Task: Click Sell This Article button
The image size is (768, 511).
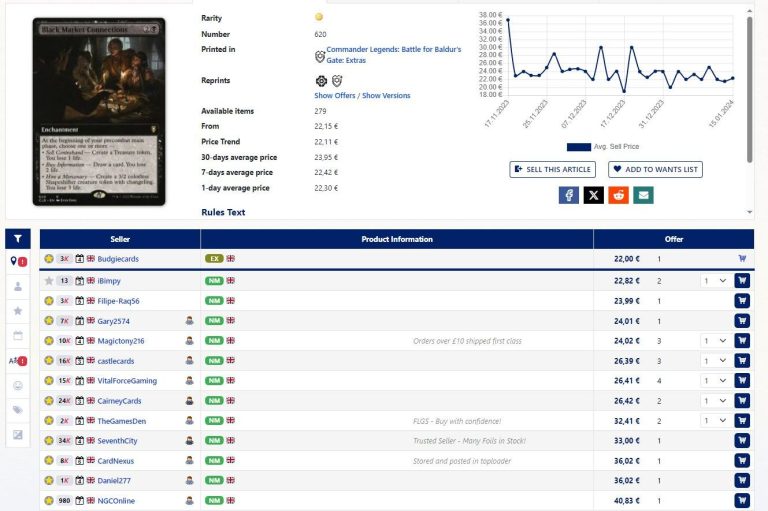Action: 552,170
